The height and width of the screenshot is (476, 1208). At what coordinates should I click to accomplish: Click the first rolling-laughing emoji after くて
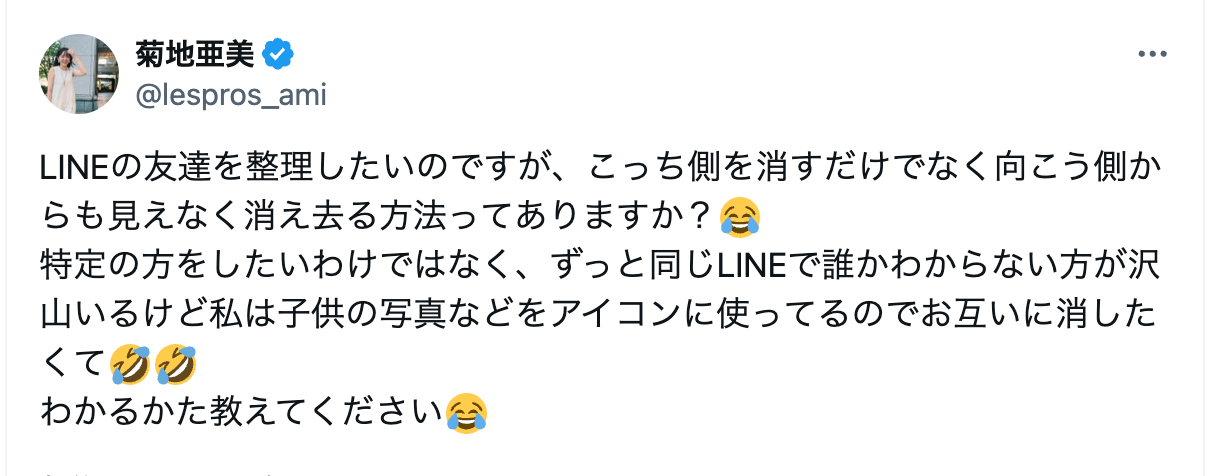click(x=130, y=365)
